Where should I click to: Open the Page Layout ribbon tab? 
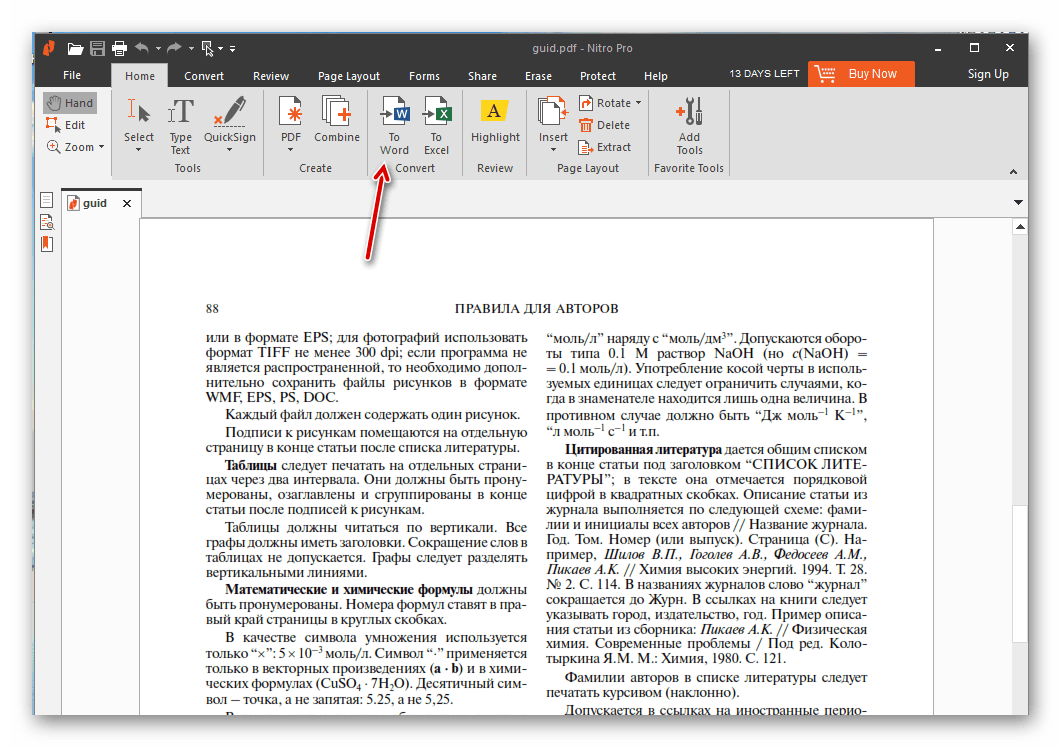(348, 76)
